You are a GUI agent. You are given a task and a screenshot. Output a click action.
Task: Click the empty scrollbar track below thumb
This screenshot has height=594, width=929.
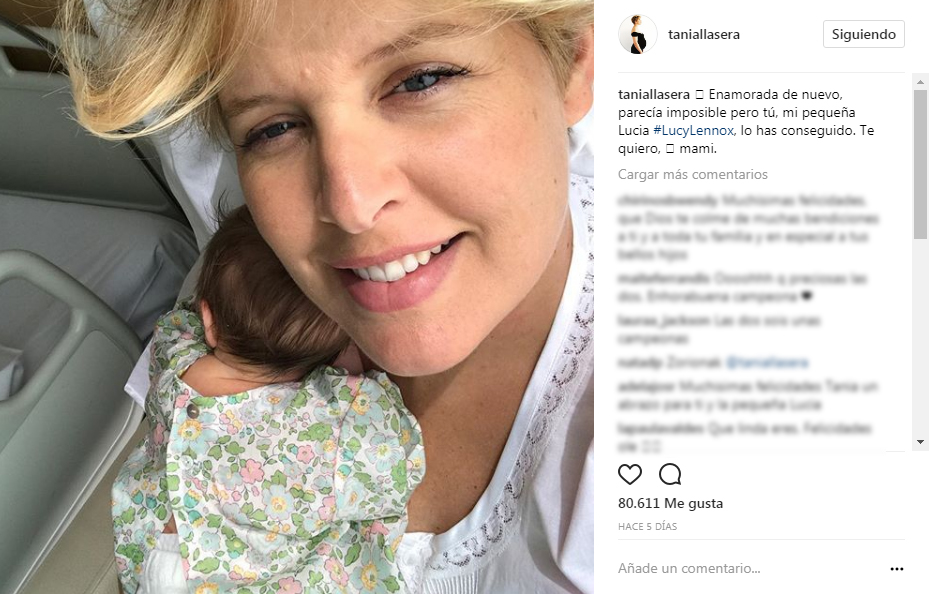(x=920, y=338)
